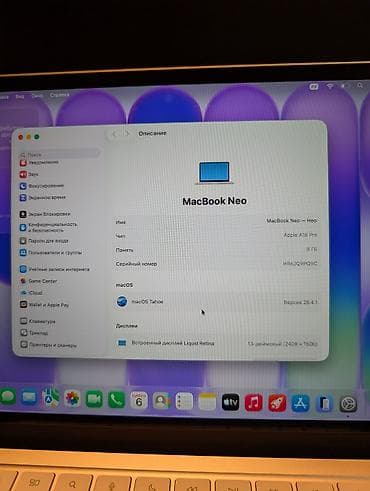Click the name field value "MacBook Neo" in Имя row
The image size is (370, 491).
291,221
